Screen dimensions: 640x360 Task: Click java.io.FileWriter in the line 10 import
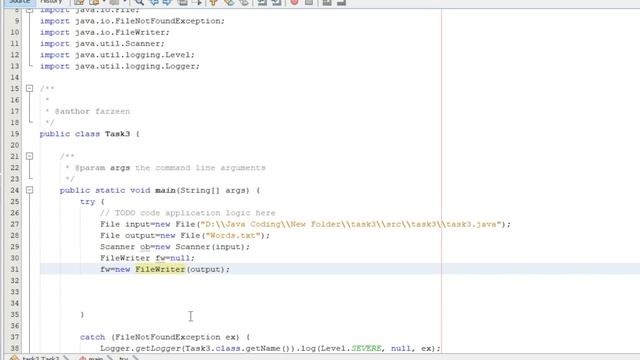click(x=120, y=32)
